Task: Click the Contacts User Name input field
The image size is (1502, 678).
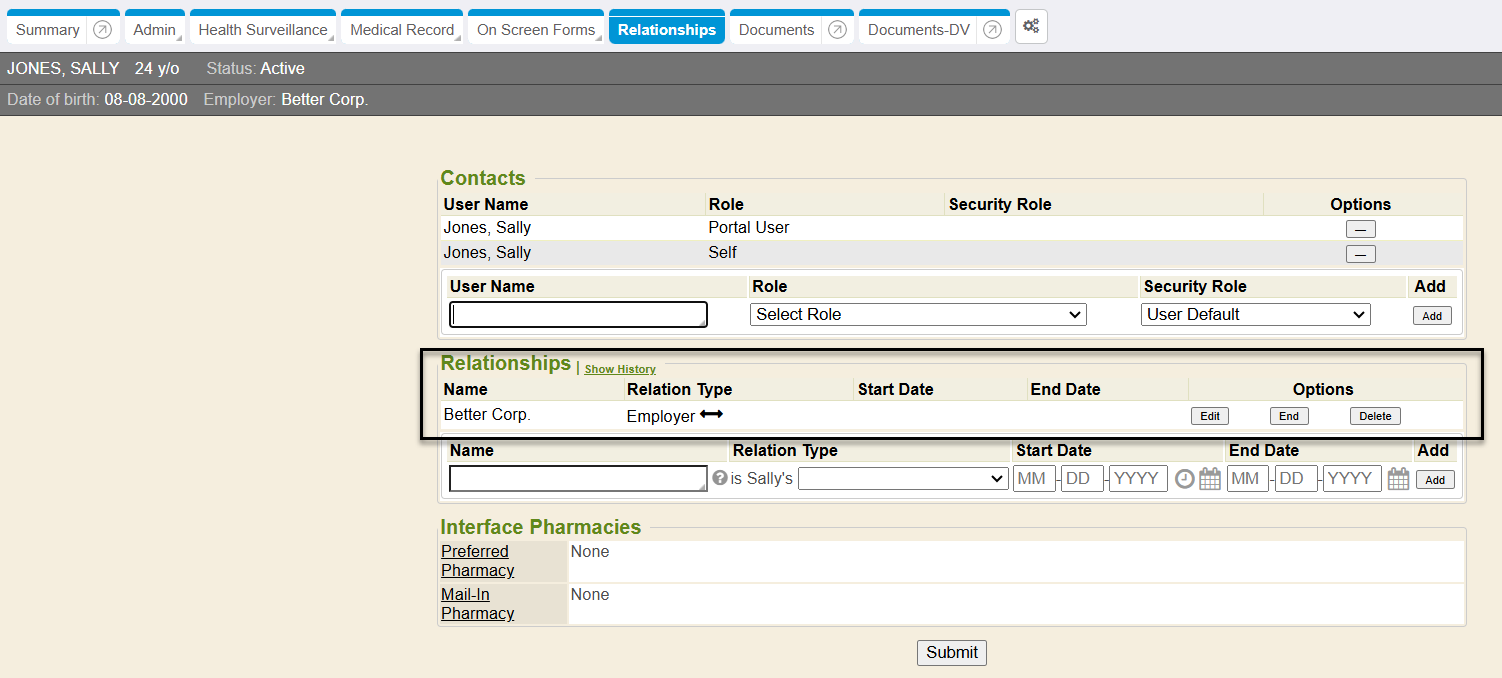Action: pos(578,315)
